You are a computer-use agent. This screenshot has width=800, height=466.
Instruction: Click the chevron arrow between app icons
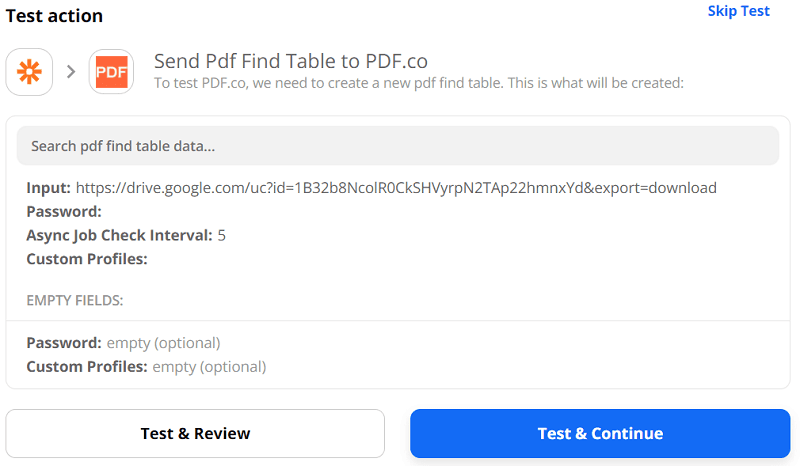[x=71, y=72]
